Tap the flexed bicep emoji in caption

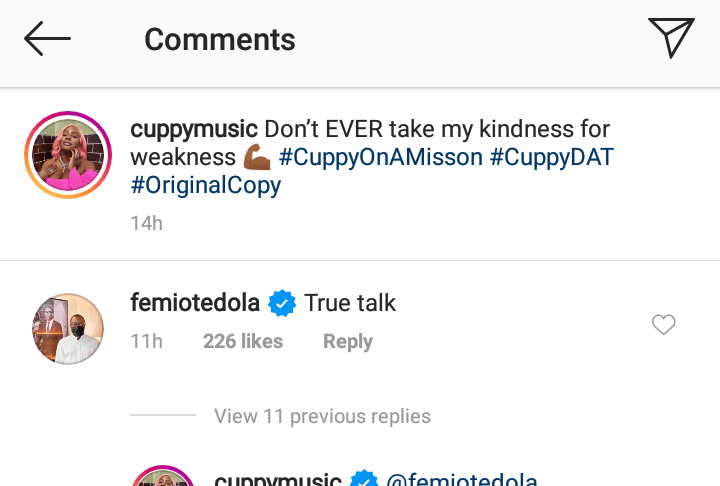click(x=257, y=158)
